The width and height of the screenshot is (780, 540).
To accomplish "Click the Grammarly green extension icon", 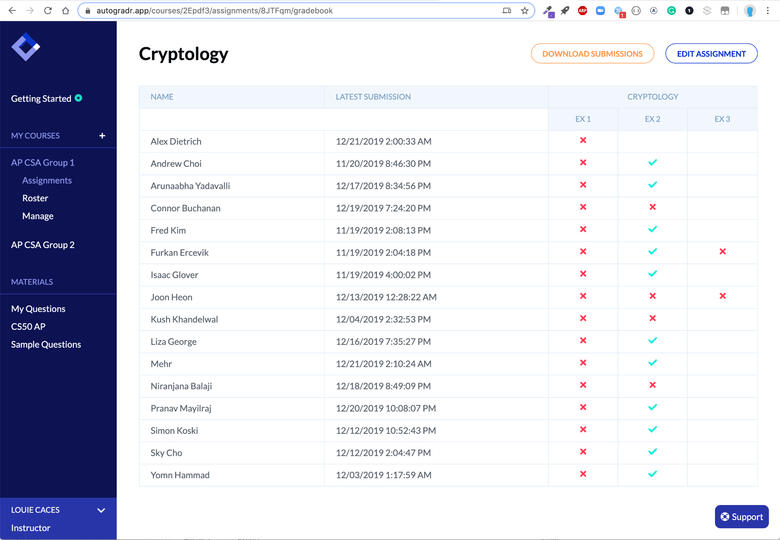I will (x=672, y=10).
